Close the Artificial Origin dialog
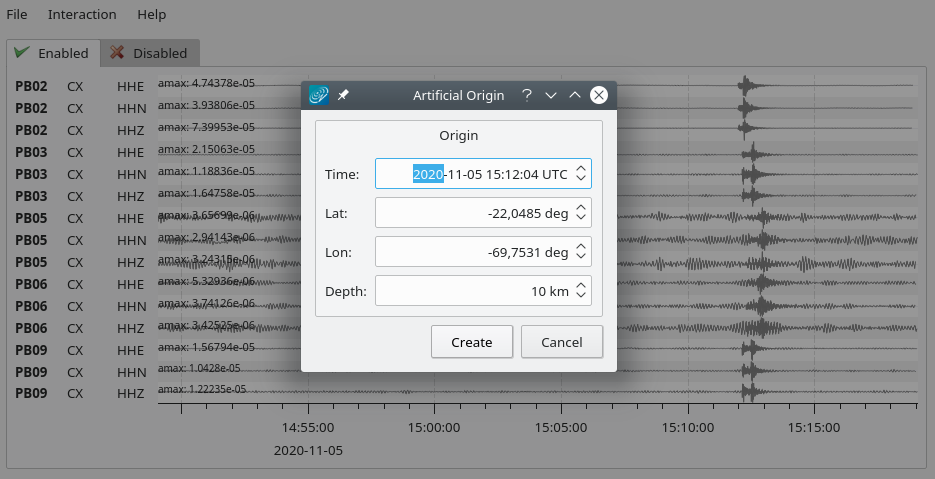 [599, 95]
